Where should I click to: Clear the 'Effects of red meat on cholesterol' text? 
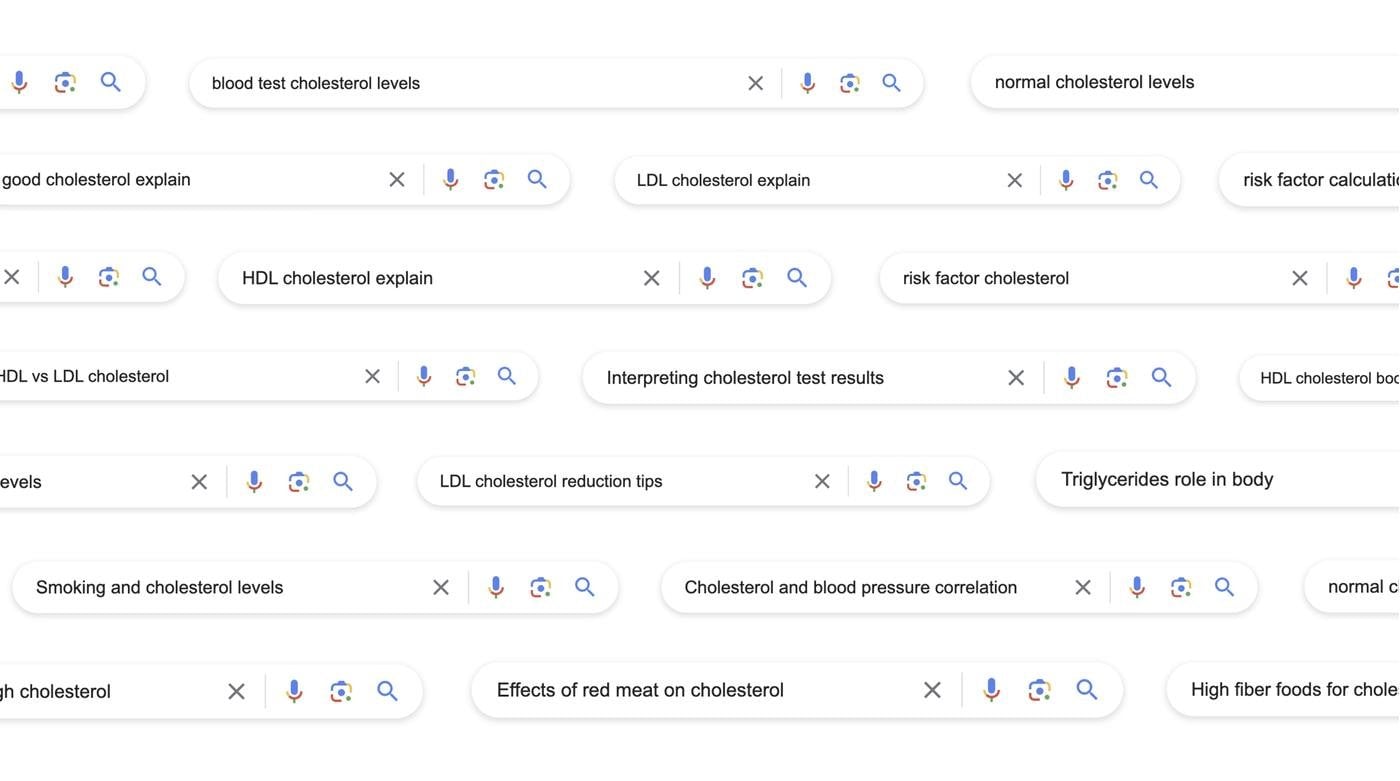point(932,690)
